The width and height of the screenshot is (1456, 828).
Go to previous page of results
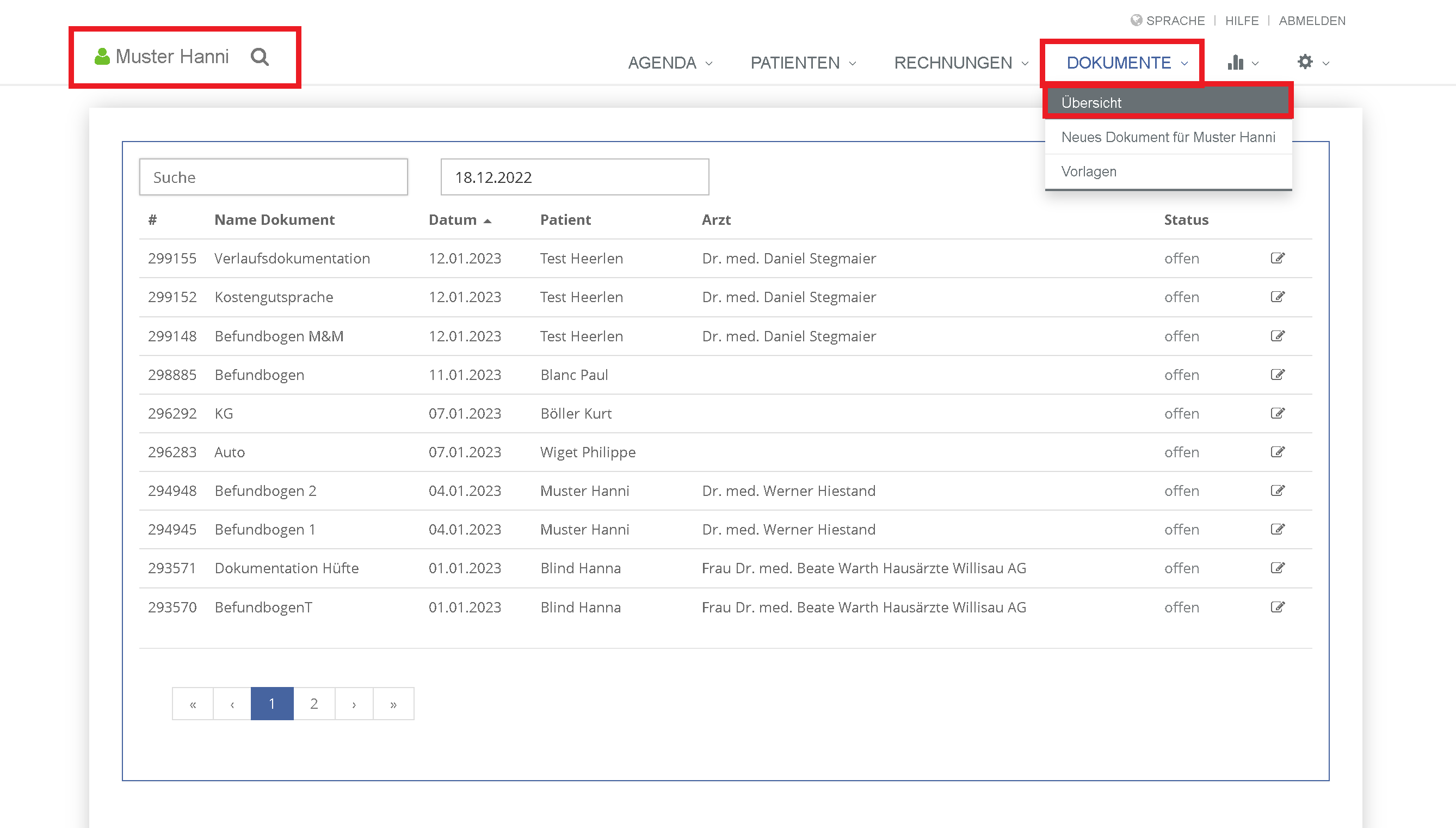click(232, 704)
